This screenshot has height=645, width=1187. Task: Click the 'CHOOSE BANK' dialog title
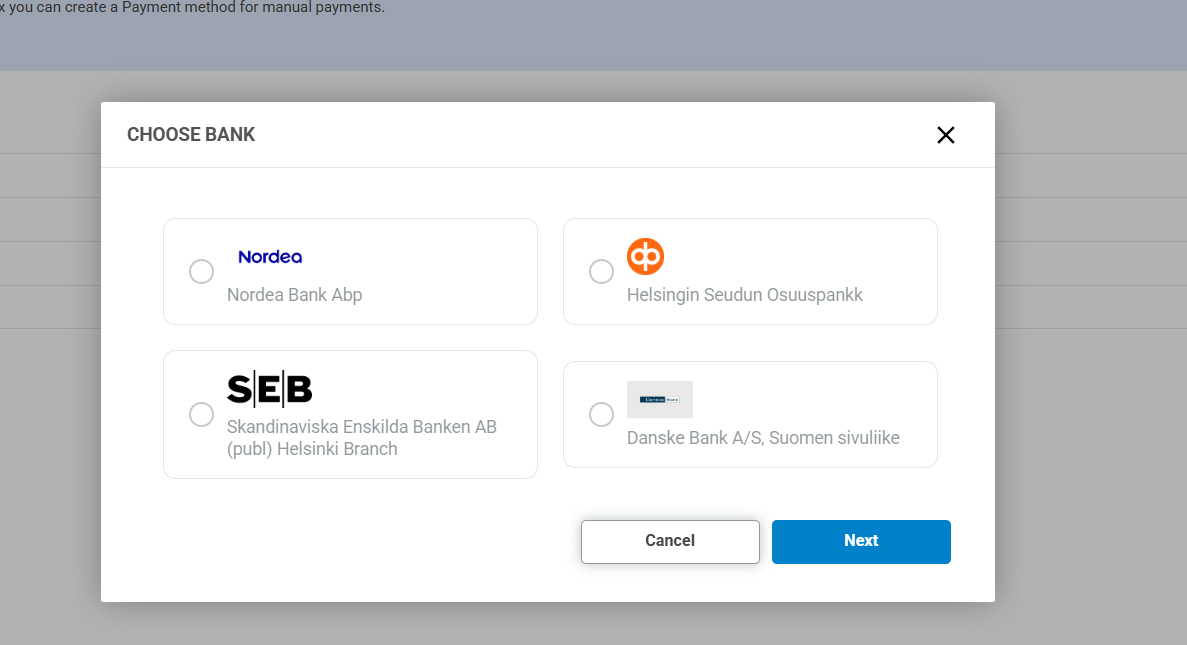191,135
